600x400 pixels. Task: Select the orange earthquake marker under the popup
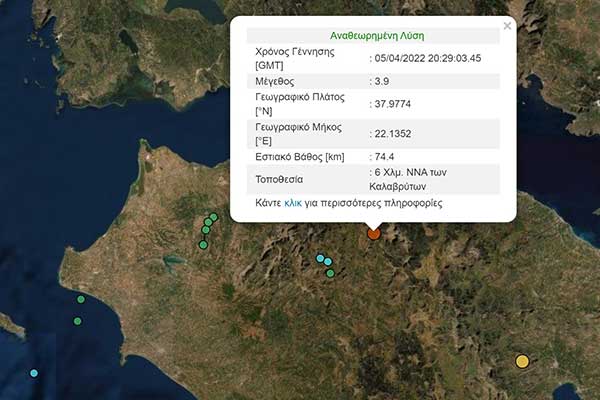click(374, 233)
